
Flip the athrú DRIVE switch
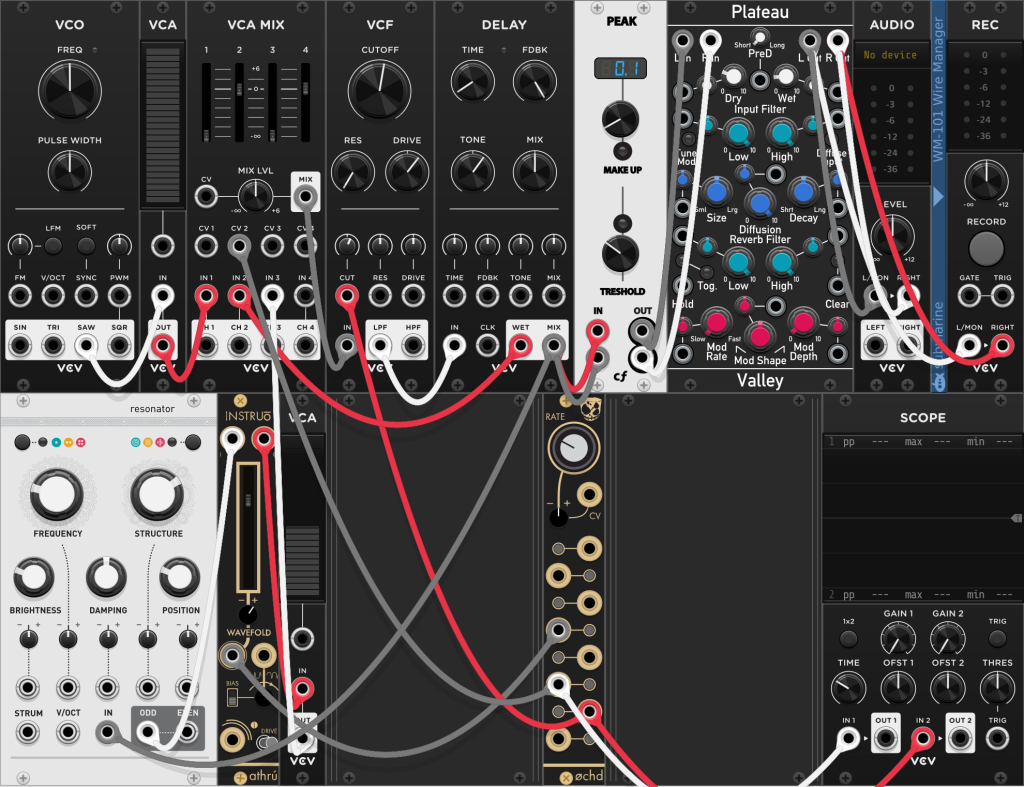click(266, 743)
